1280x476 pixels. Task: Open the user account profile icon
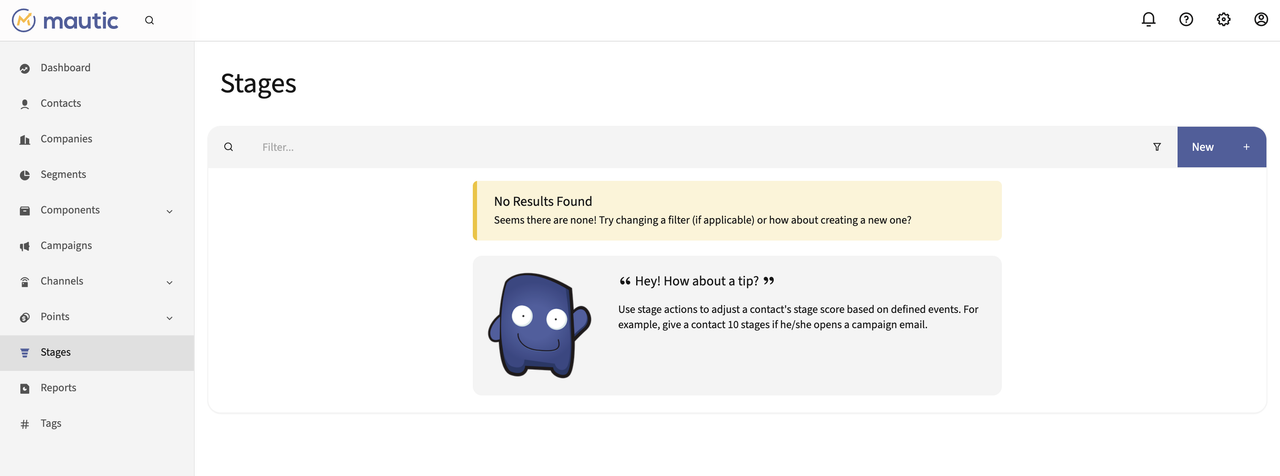[x=1261, y=19]
